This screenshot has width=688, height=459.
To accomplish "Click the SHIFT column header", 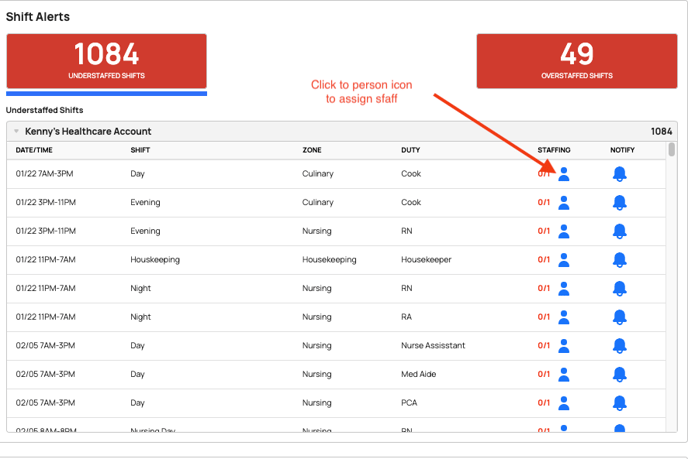I will pos(140,150).
